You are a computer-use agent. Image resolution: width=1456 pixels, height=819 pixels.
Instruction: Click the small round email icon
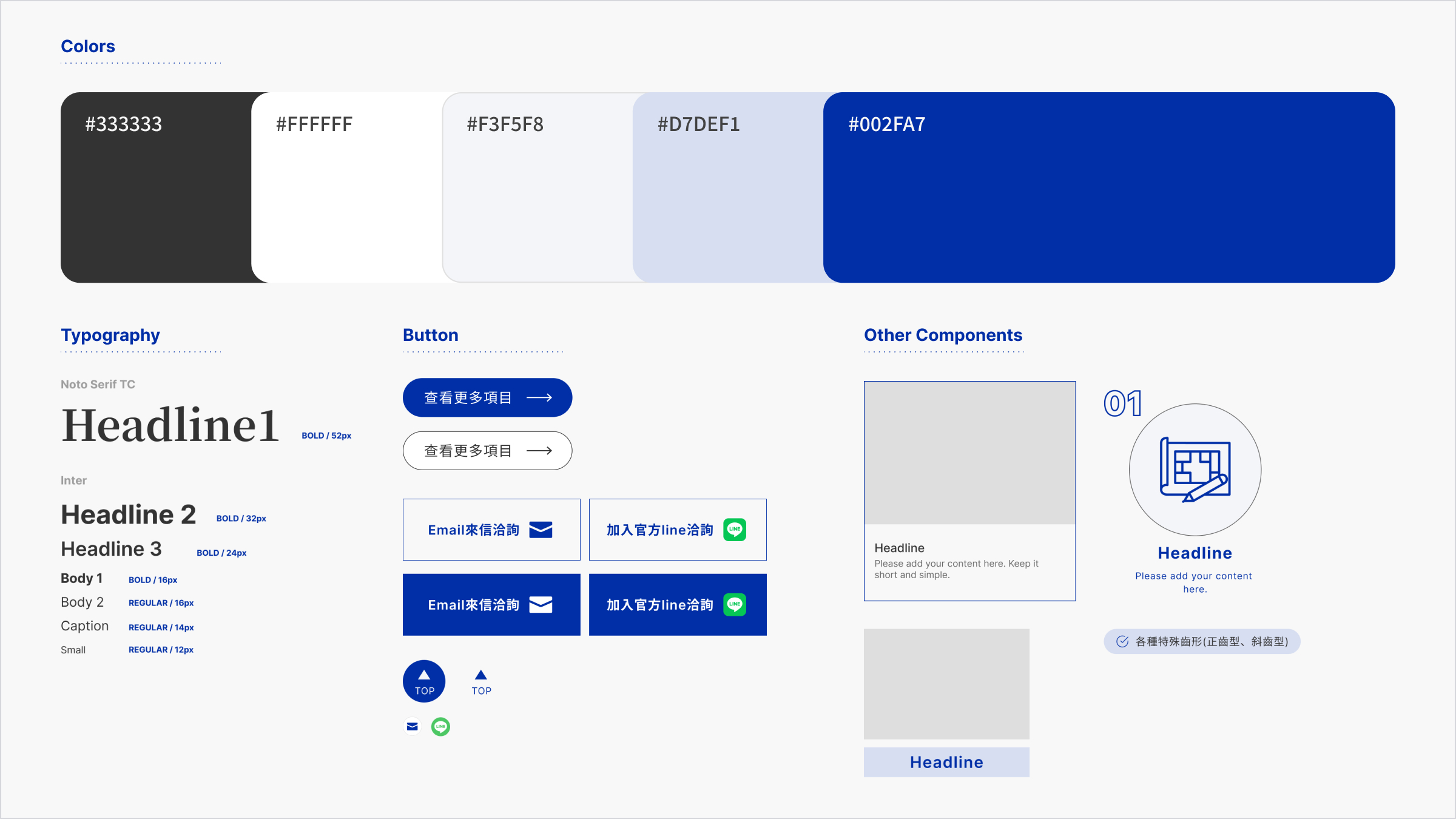(x=413, y=726)
